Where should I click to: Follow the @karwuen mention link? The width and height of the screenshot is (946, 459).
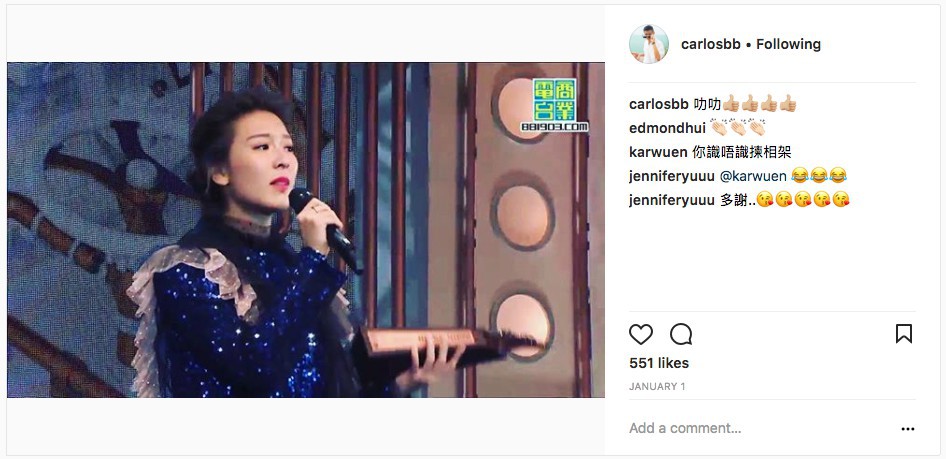point(754,176)
